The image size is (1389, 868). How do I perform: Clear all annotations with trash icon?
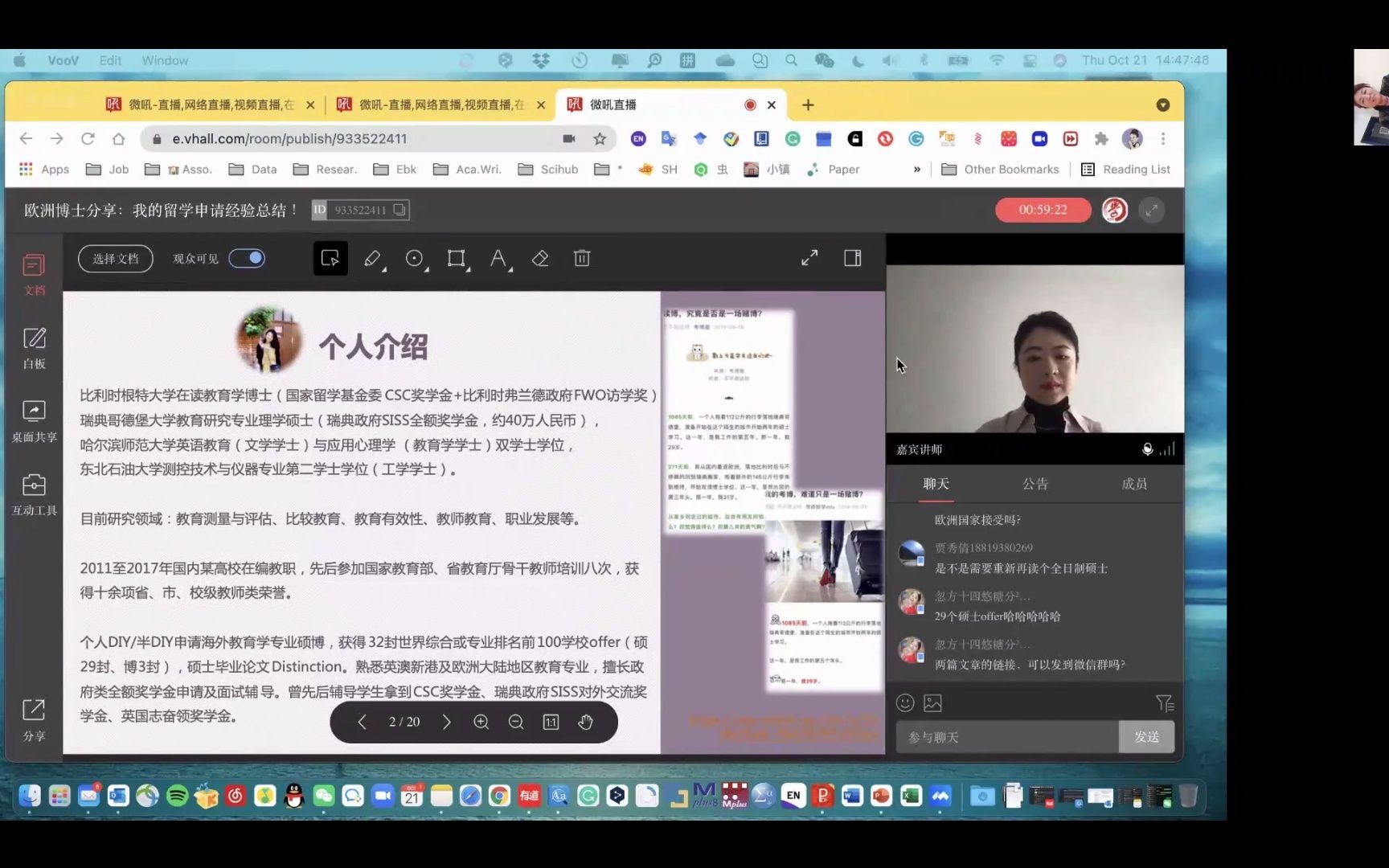[581, 258]
